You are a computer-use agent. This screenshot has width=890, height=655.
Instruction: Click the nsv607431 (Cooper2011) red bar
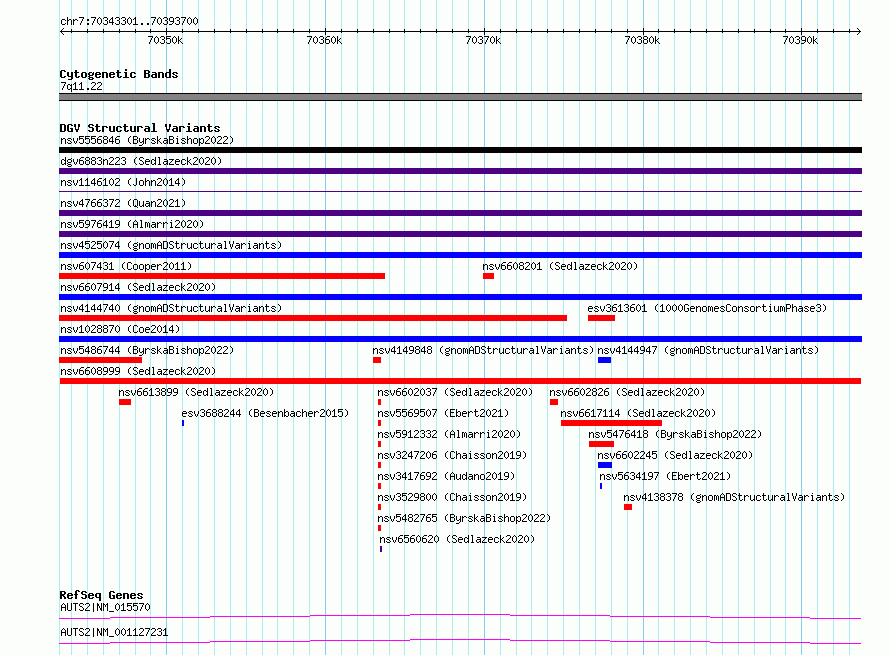tap(222, 276)
